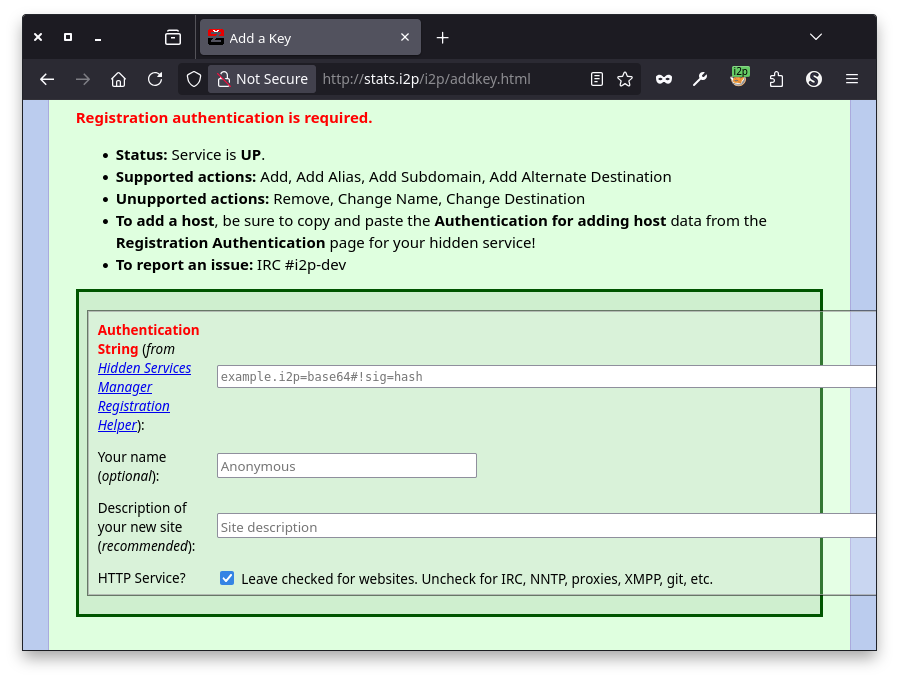This screenshot has width=899, height=681.
Task: Click the 'Status: Service is UP.' line
Action: coord(190,155)
